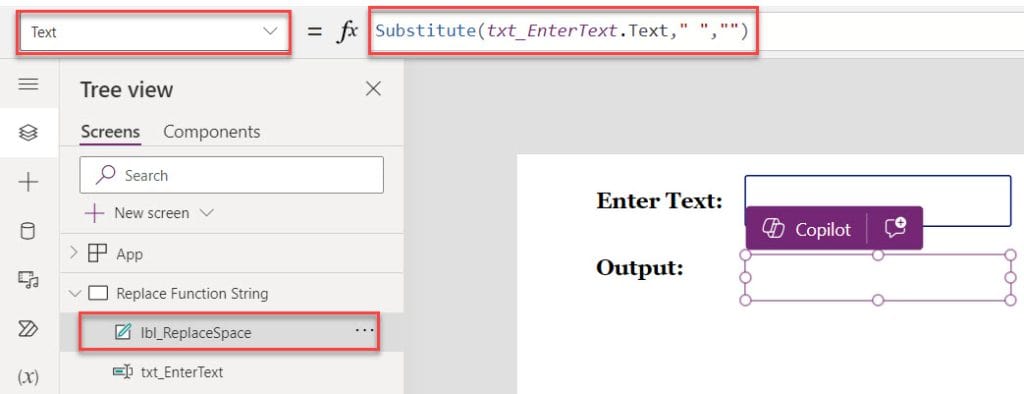Image resolution: width=1024 pixels, height=394 pixels.
Task: Click the fx formula icon
Action: (347, 31)
